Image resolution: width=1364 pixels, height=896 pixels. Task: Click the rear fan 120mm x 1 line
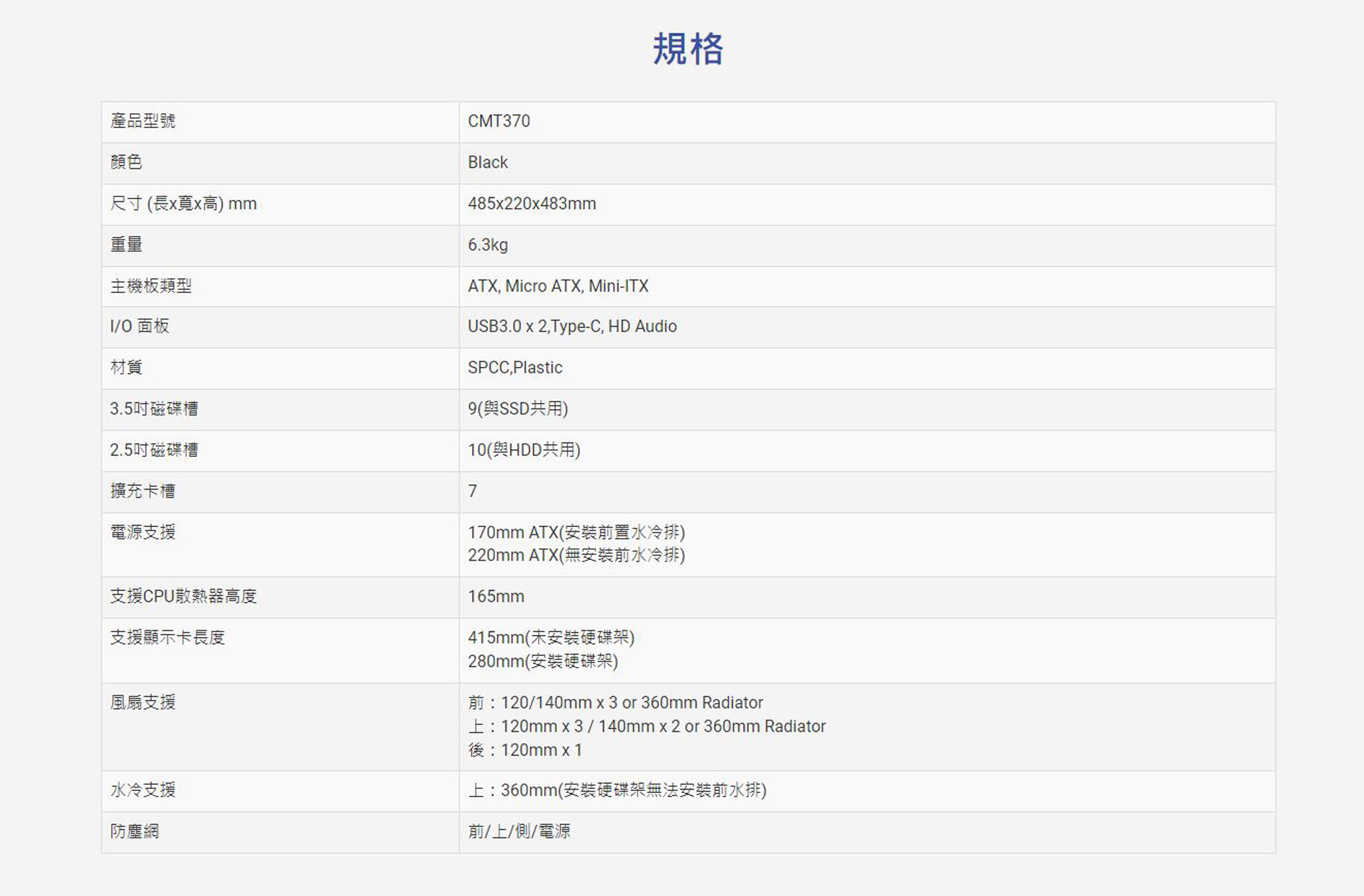click(x=524, y=750)
